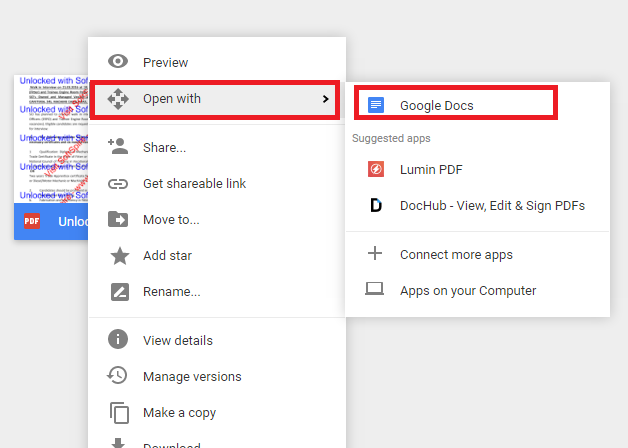Select the Open with menu entry

(215, 99)
